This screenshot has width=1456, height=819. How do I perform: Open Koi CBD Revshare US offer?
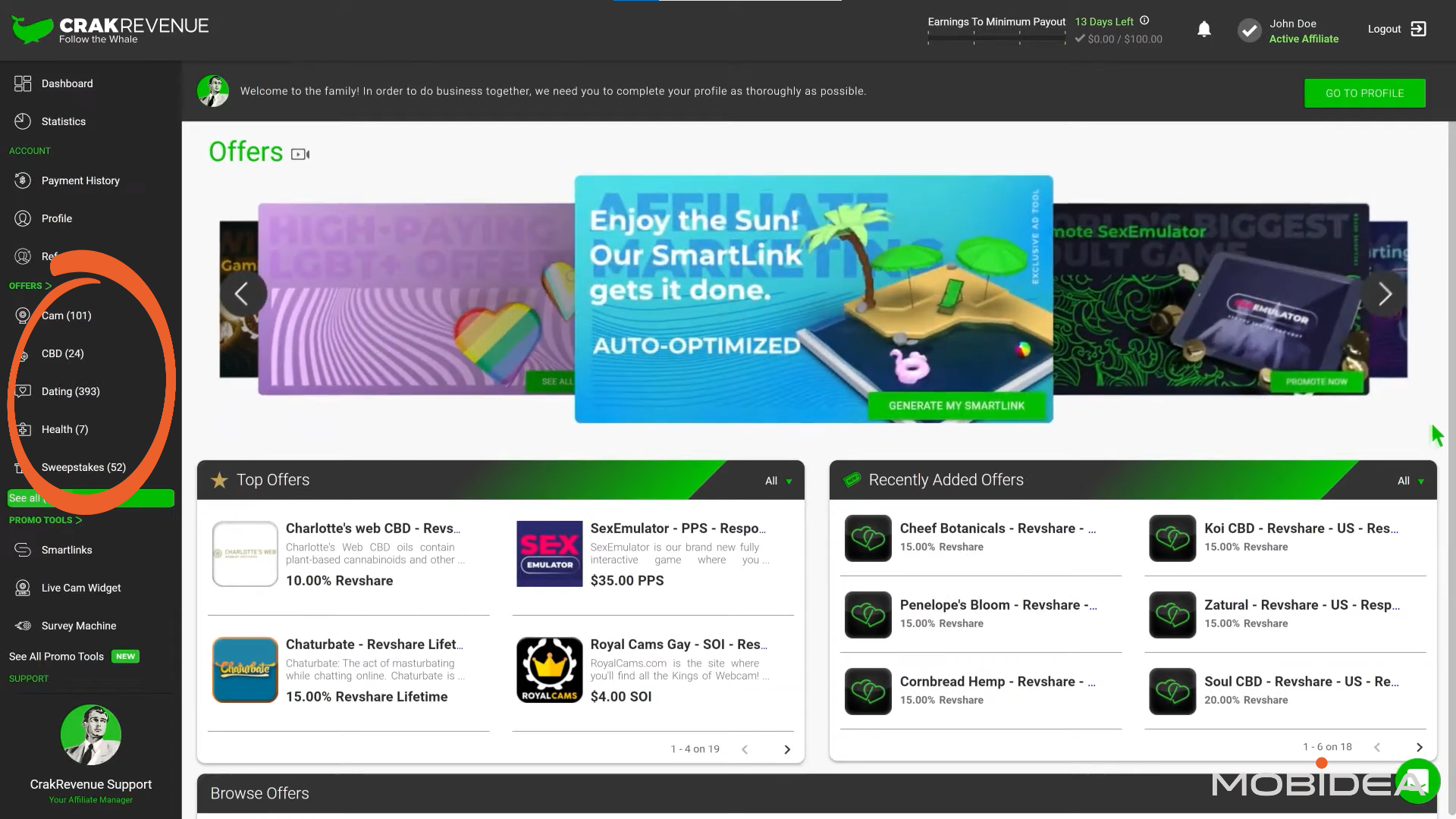pos(1301,529)
